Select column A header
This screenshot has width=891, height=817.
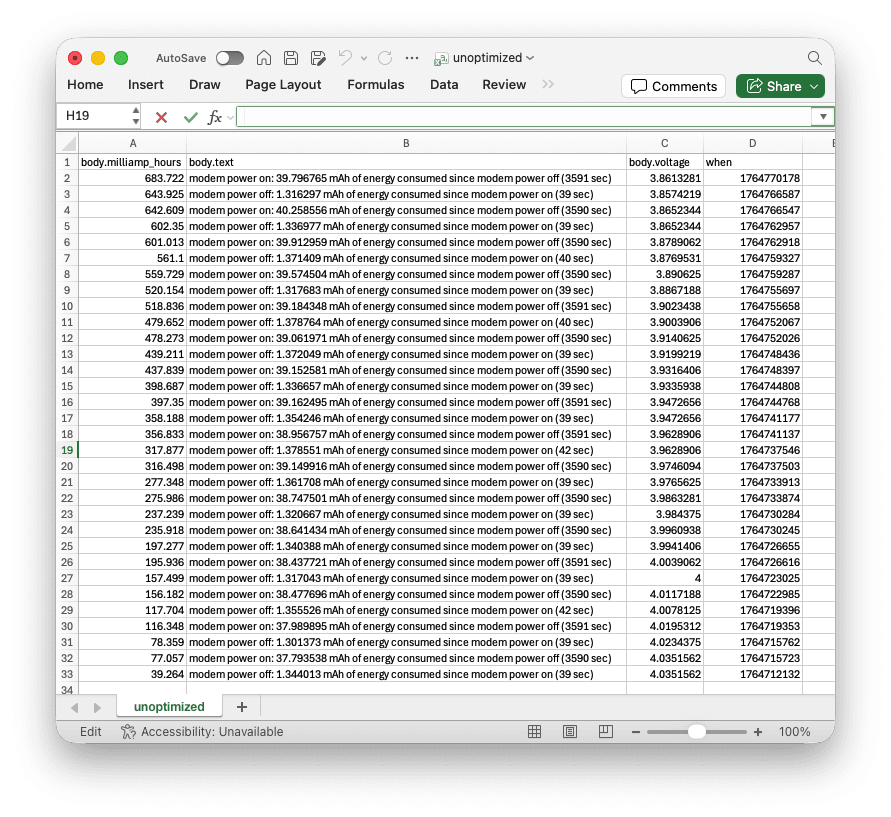(132, 143)
